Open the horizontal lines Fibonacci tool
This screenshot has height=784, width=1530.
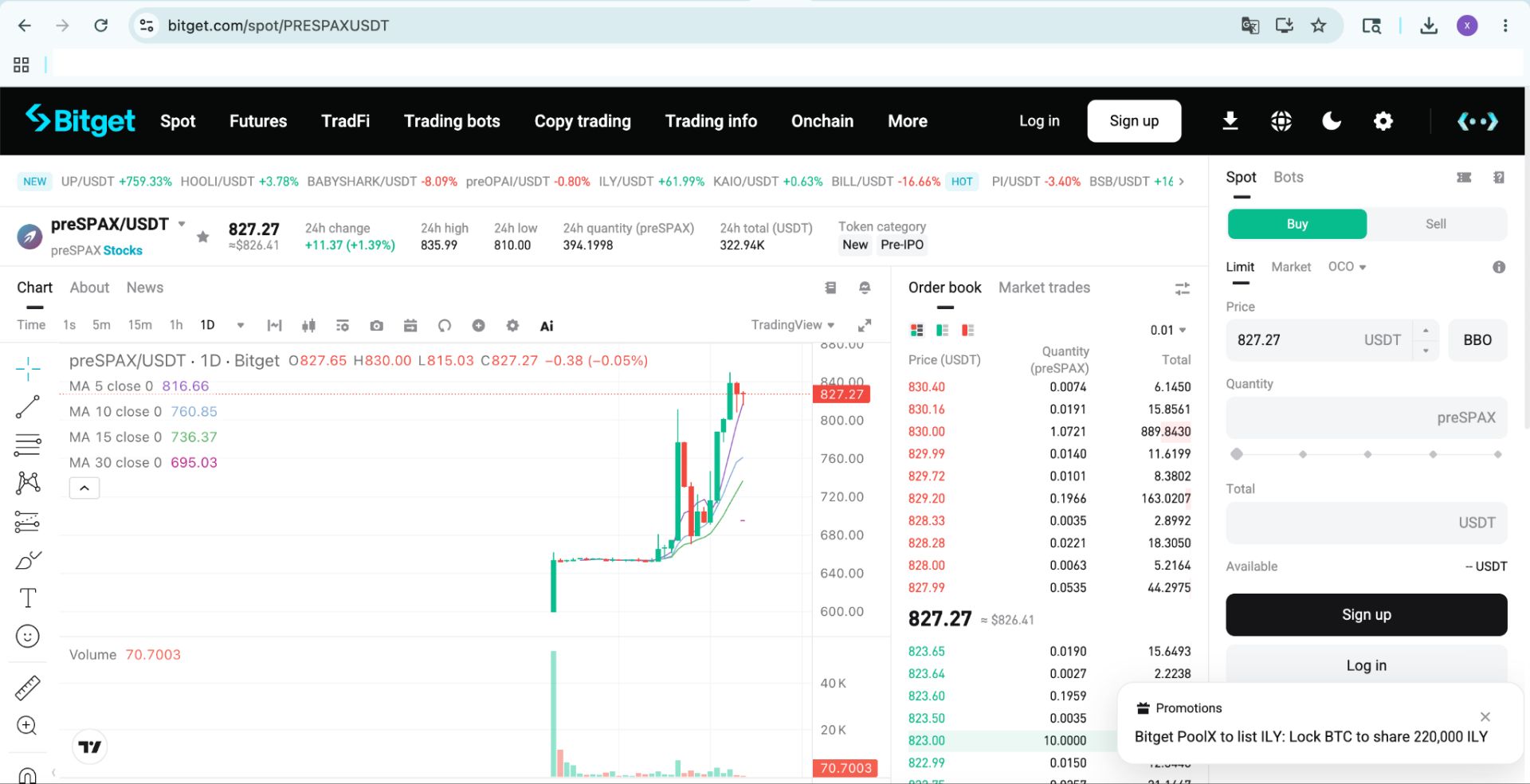pos(28,445)
